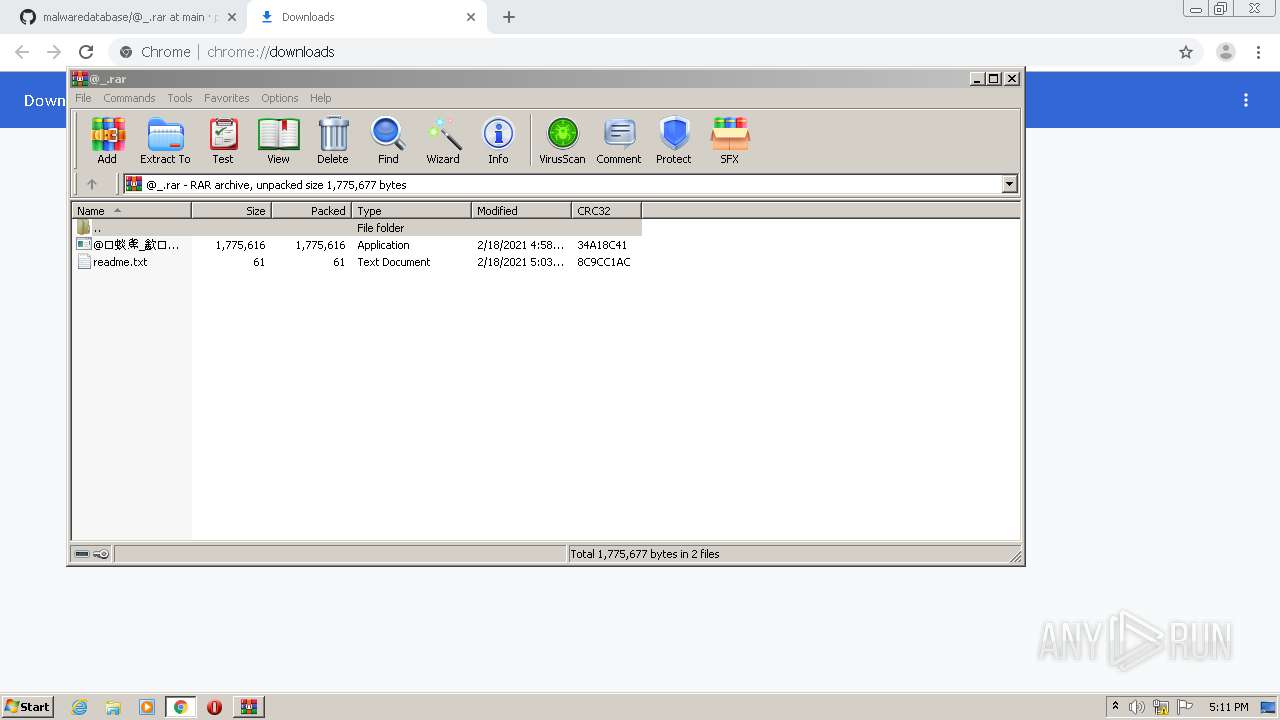Click the Delete trash can icon
1280x720 pixels.
pyautogui.click(x=333, y=140)
